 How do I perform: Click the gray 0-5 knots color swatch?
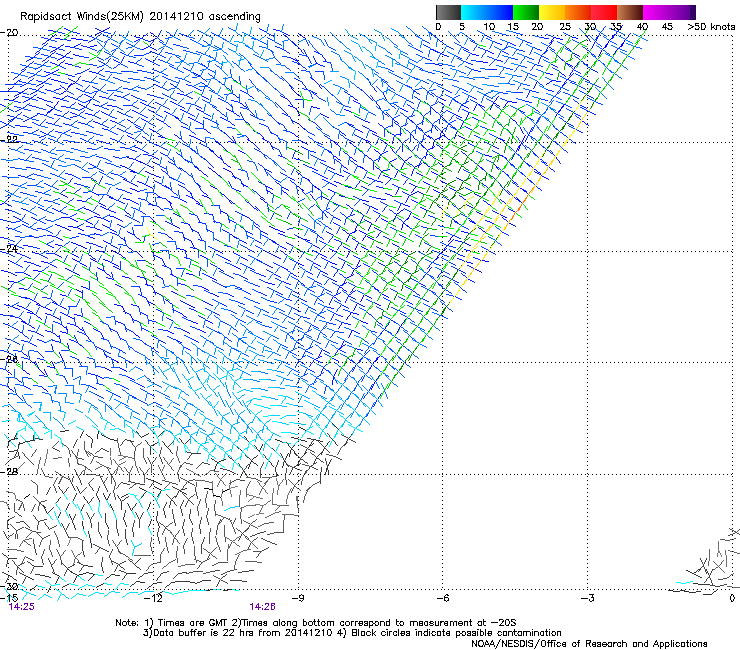(448, 12)
